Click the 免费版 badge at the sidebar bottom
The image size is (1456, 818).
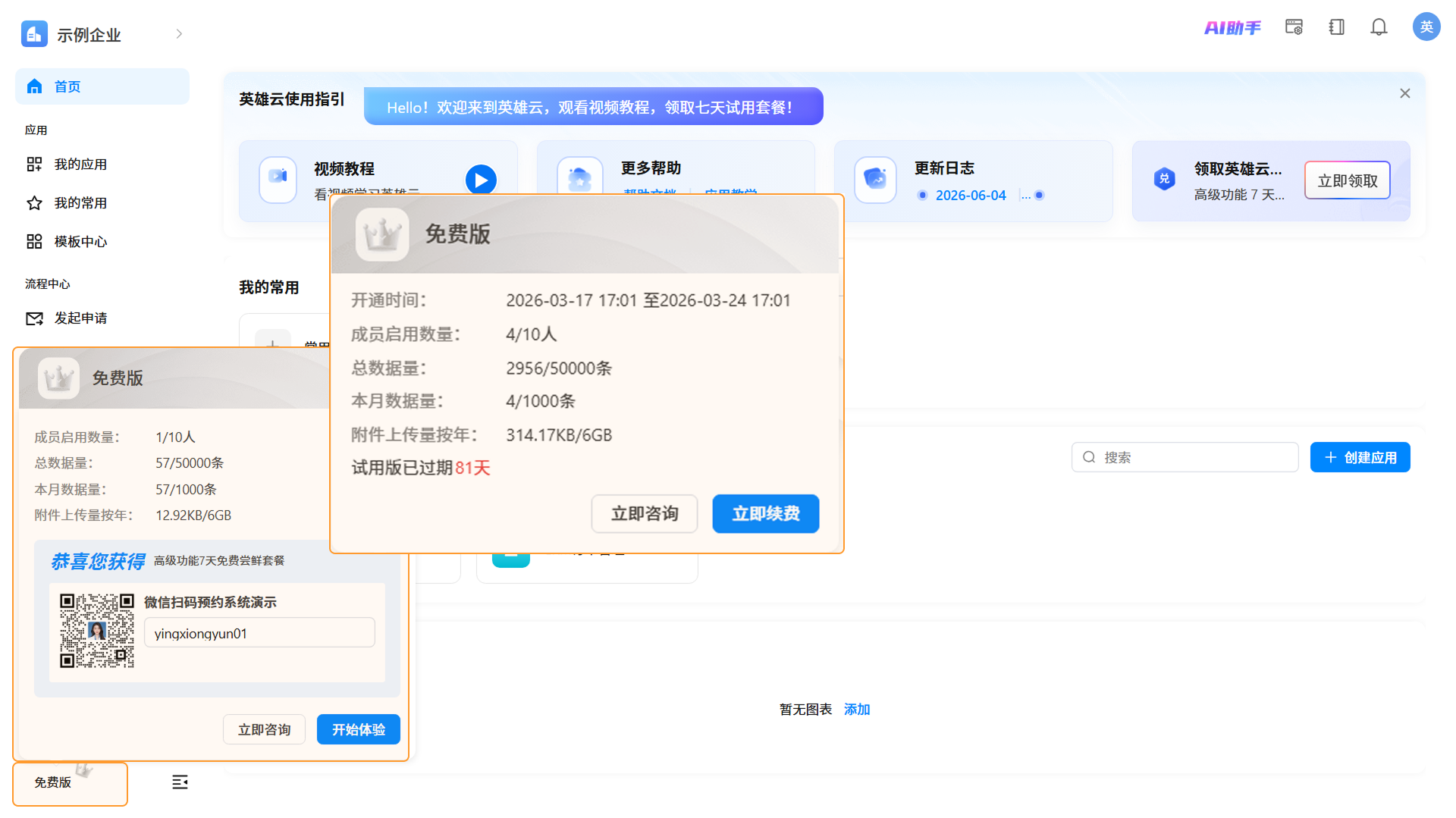point(70,784)
